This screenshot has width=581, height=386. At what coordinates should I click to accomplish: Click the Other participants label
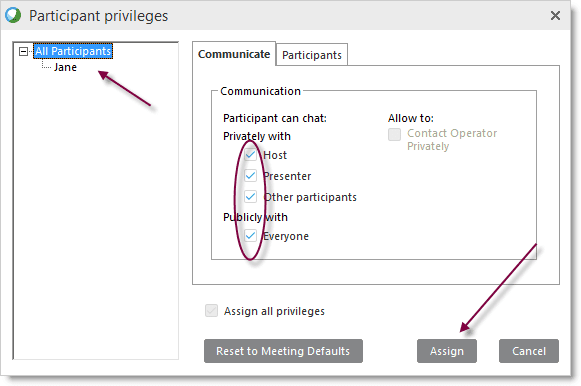[310, 197]
